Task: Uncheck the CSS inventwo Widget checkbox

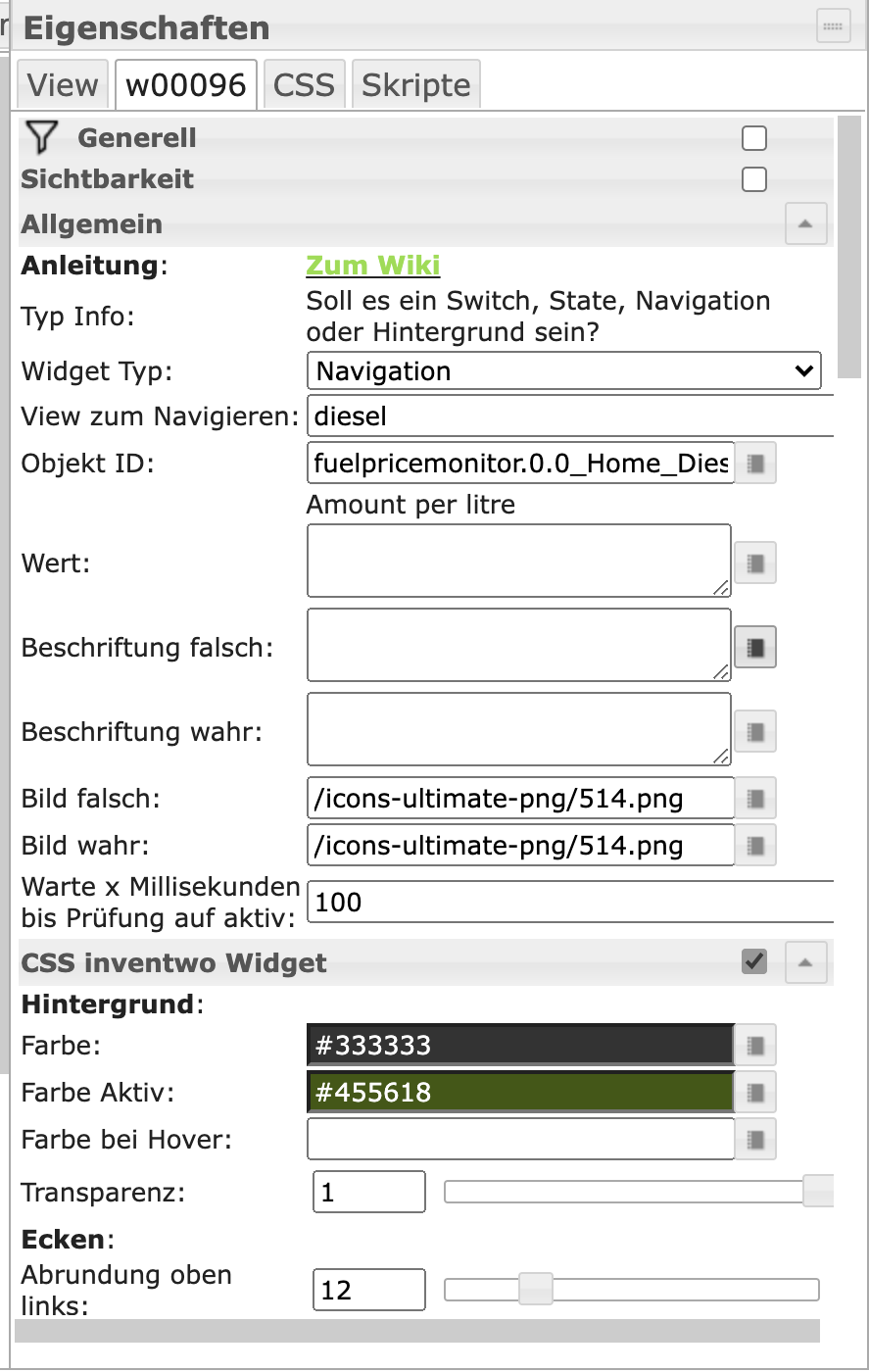Action: click(x=753, y=962)
